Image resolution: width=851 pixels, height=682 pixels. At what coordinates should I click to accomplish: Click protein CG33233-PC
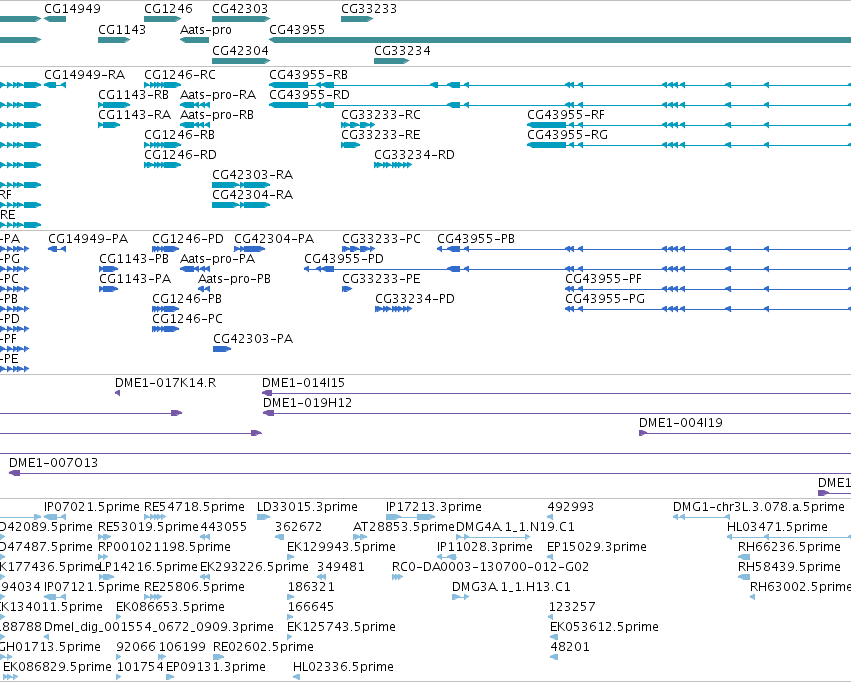tap(382, 239)
